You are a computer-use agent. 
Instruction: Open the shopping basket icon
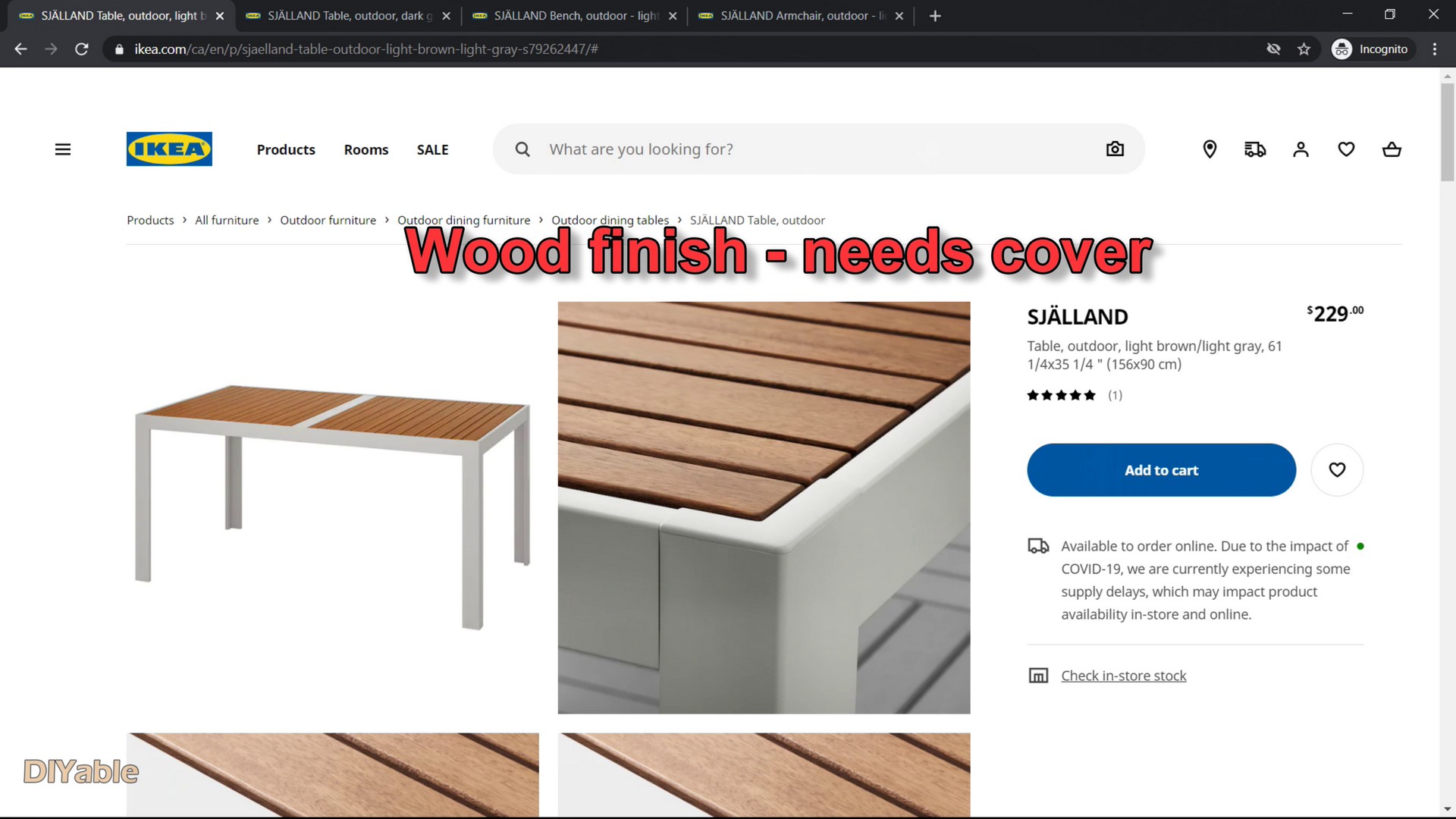1392,149
